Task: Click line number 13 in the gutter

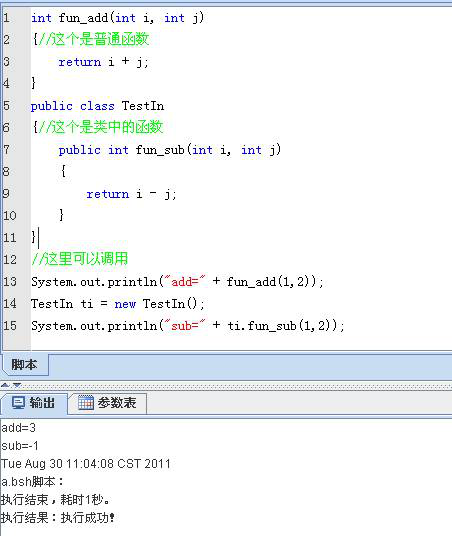Action: click(10, 282)
